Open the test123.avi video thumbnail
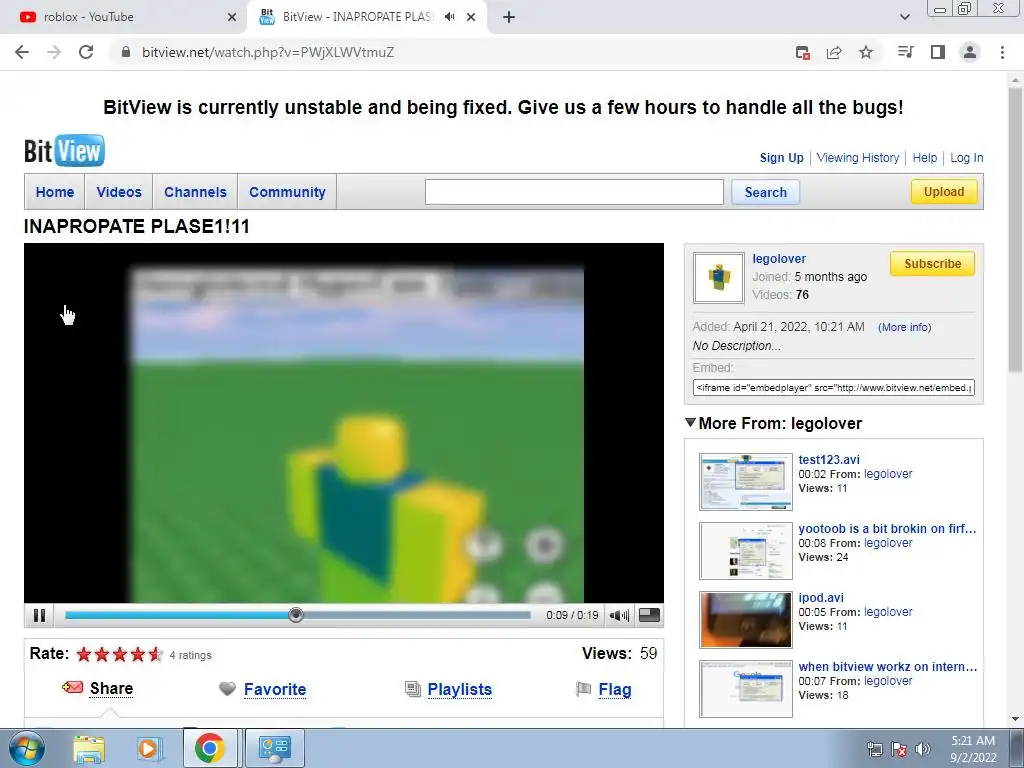The image size is (1024, 768). click(746, 482)
